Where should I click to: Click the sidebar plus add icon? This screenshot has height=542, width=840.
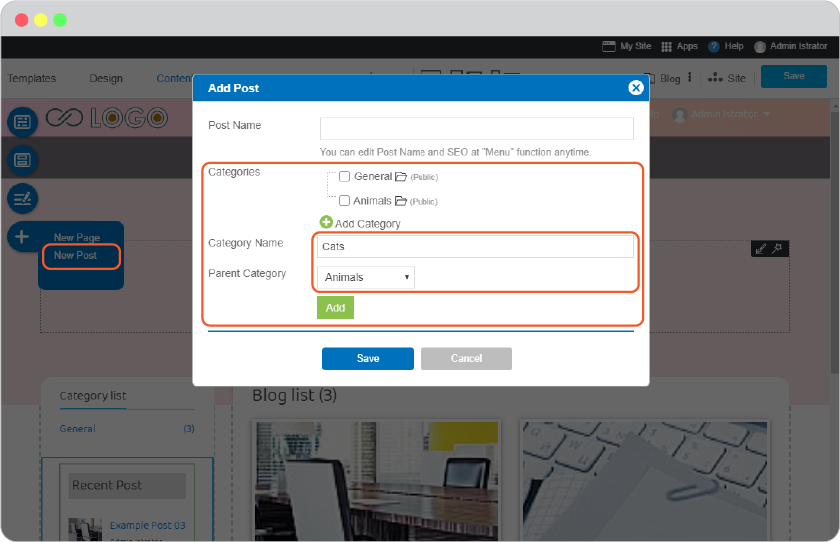(x=22, y=236)
